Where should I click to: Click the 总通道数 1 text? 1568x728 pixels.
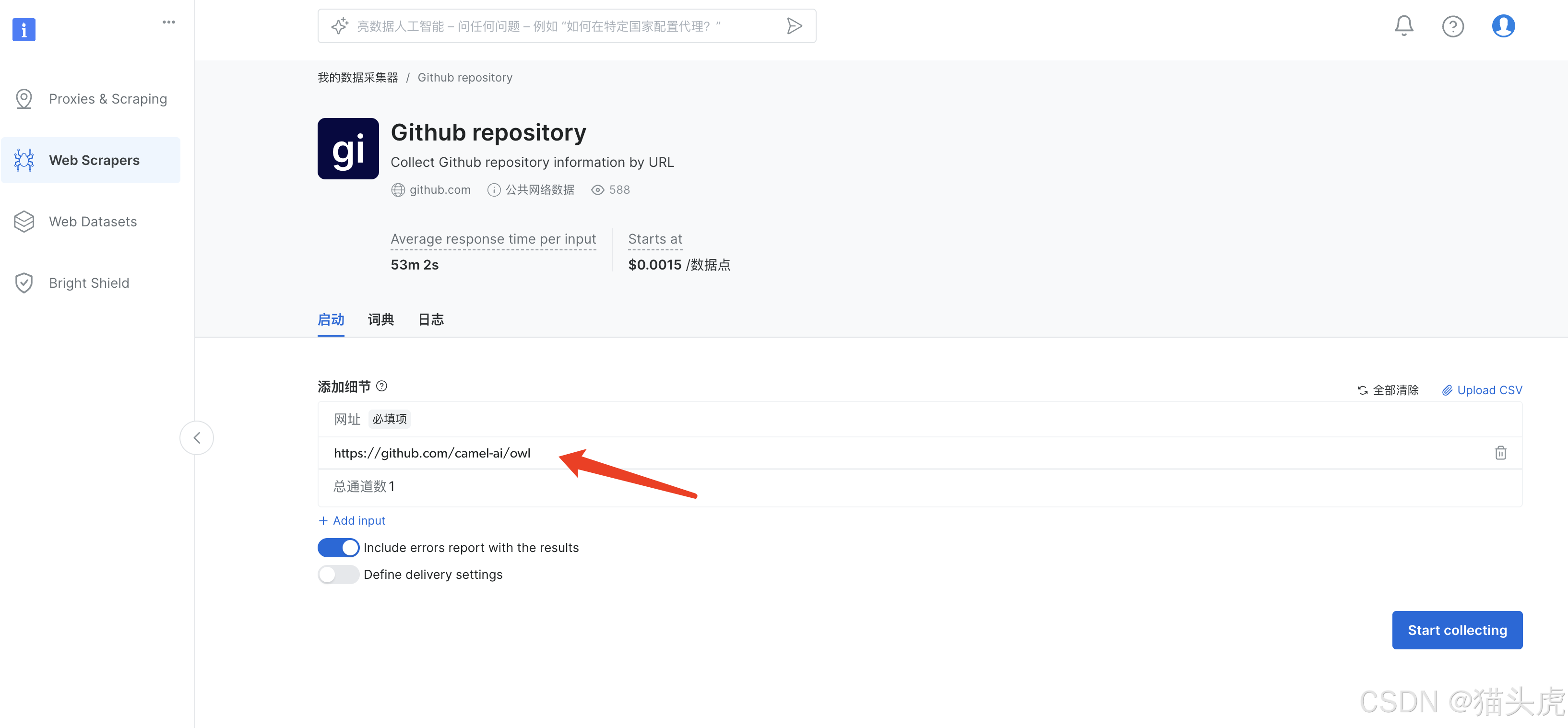[x=364, y=487]
